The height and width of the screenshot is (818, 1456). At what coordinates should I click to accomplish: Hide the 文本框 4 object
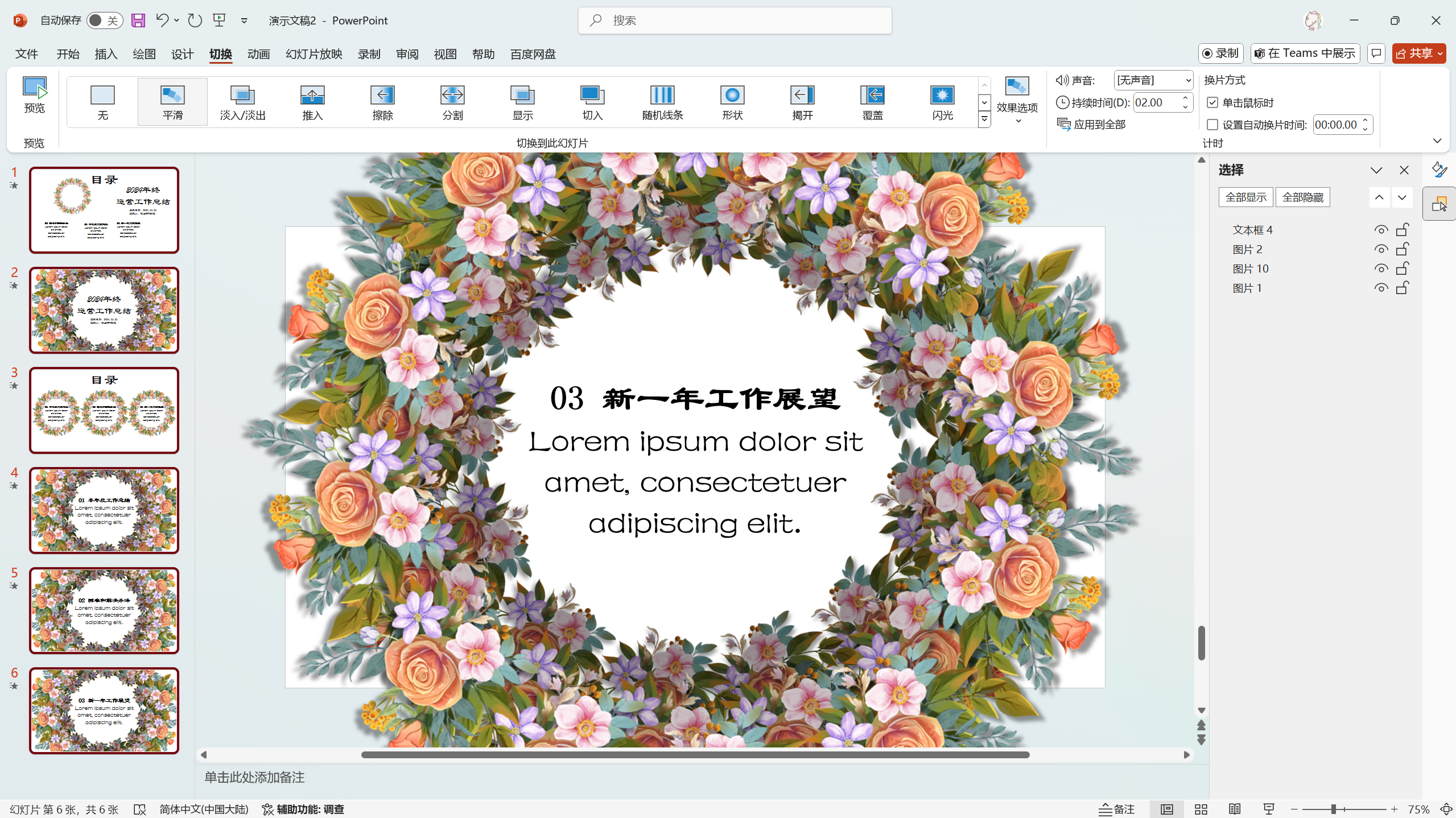click(x=1381, y=230)
